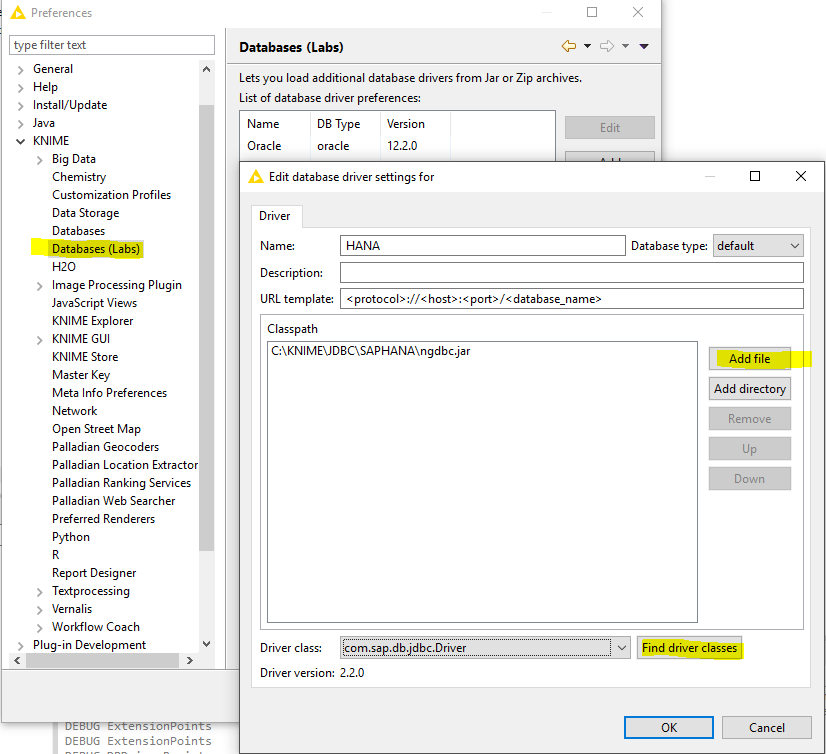This screenshot has height=754, width=826.
Task: Open the Driver class combo box
Action: (485, 648)
